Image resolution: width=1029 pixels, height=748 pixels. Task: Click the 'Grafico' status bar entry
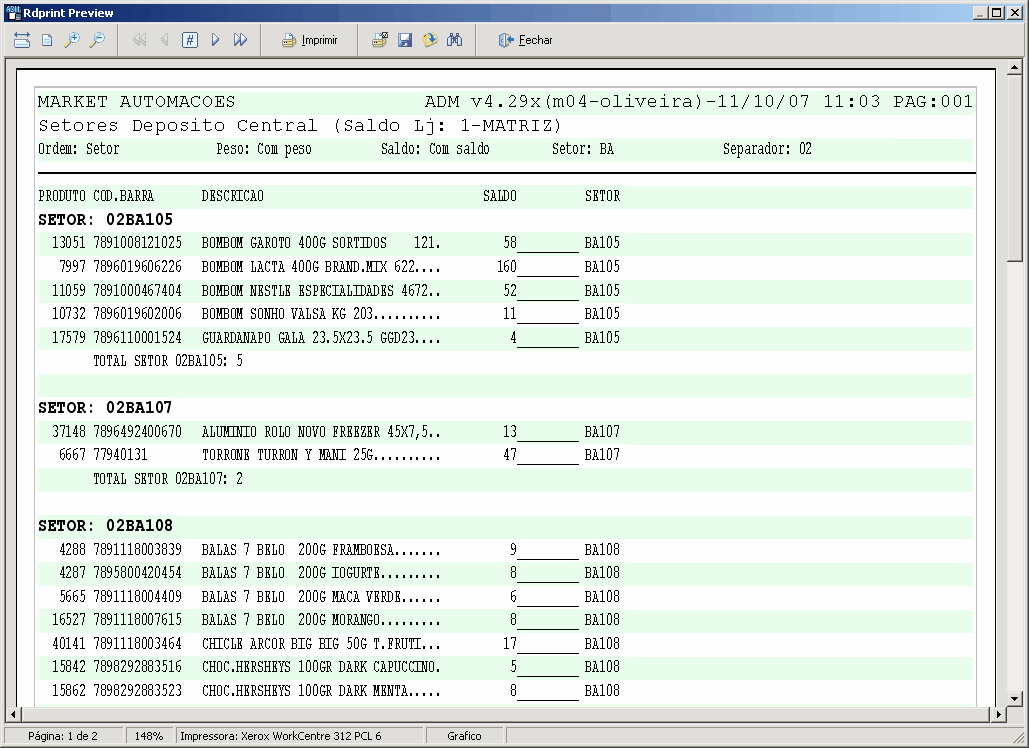coord(465,736)
